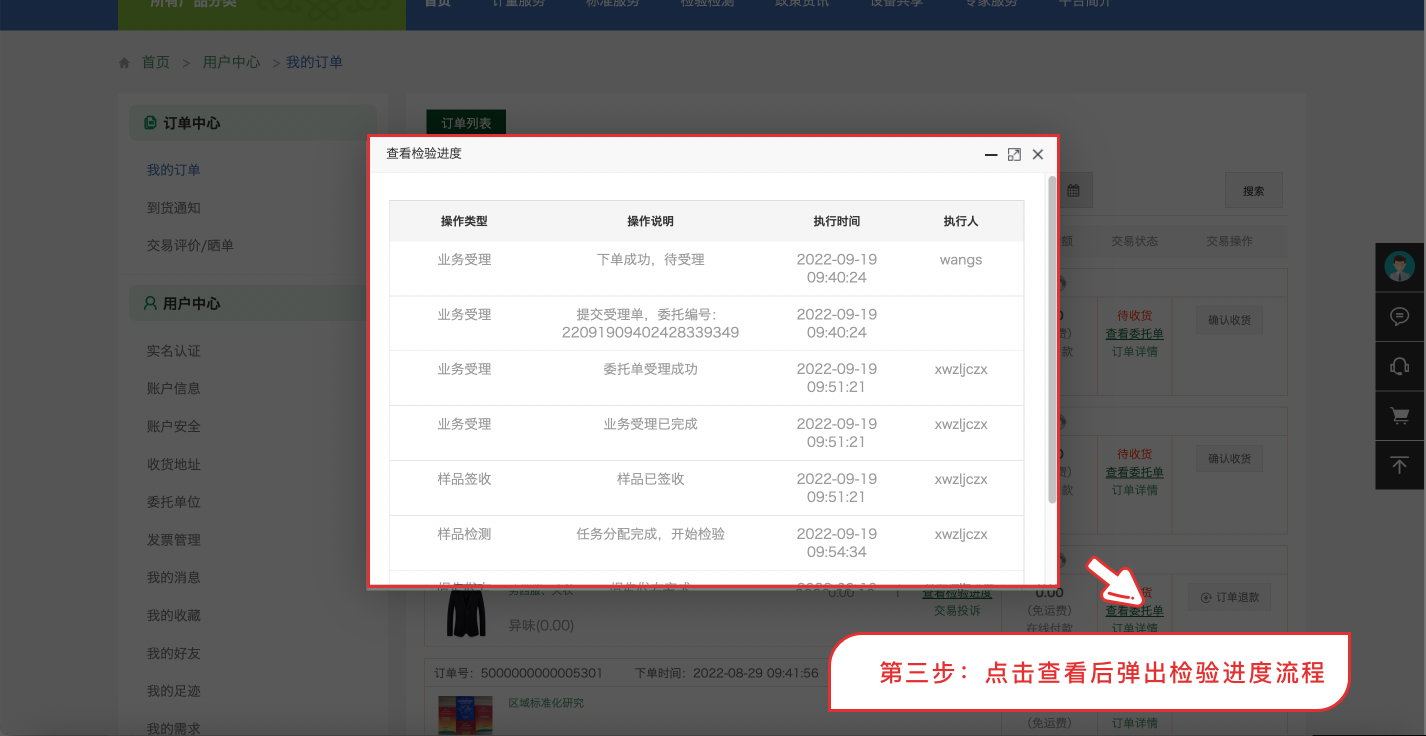This screenshot has height=736, width=1426.
Task: Click the 查看检验进度 dialog title
Action: point(424,154)
